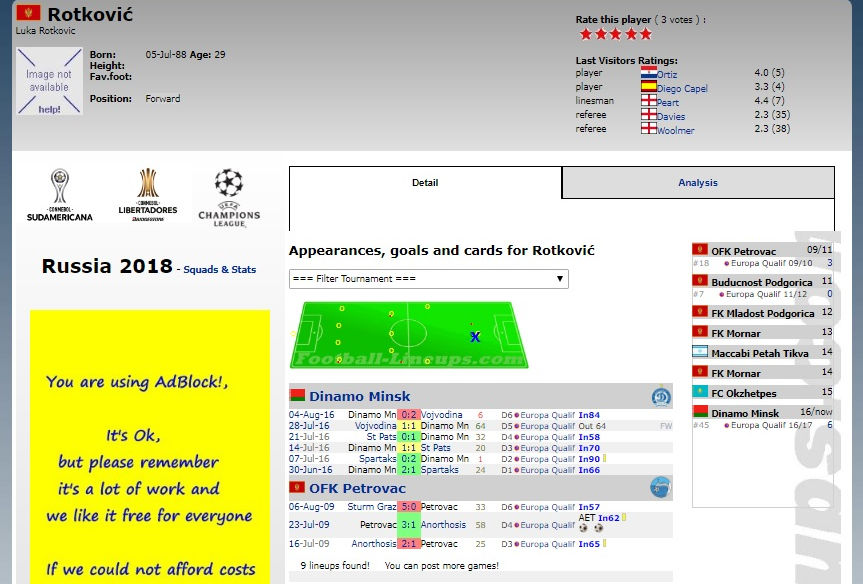Click the Russia 2018 heading
The image size is (863, 584).
pyautogui.click(x=107, y=266)
